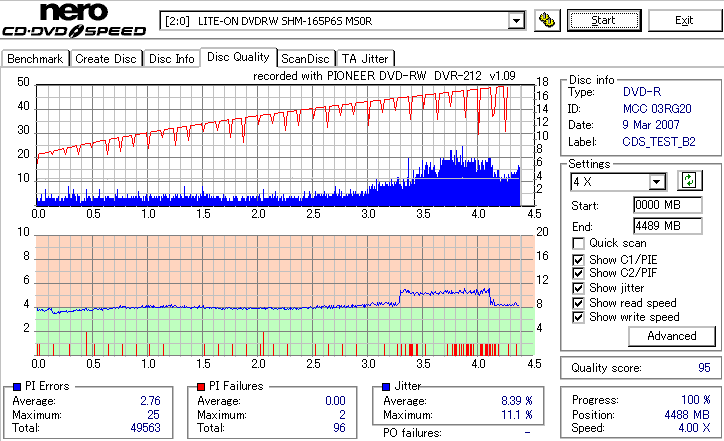The height and width of the screenshot is (441, 724).
Task: Click the Start button
Action: tap(604, 21)
